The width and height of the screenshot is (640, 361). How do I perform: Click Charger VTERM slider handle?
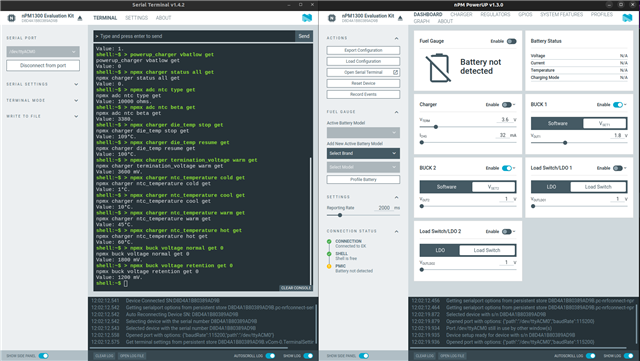pos(436,127)
